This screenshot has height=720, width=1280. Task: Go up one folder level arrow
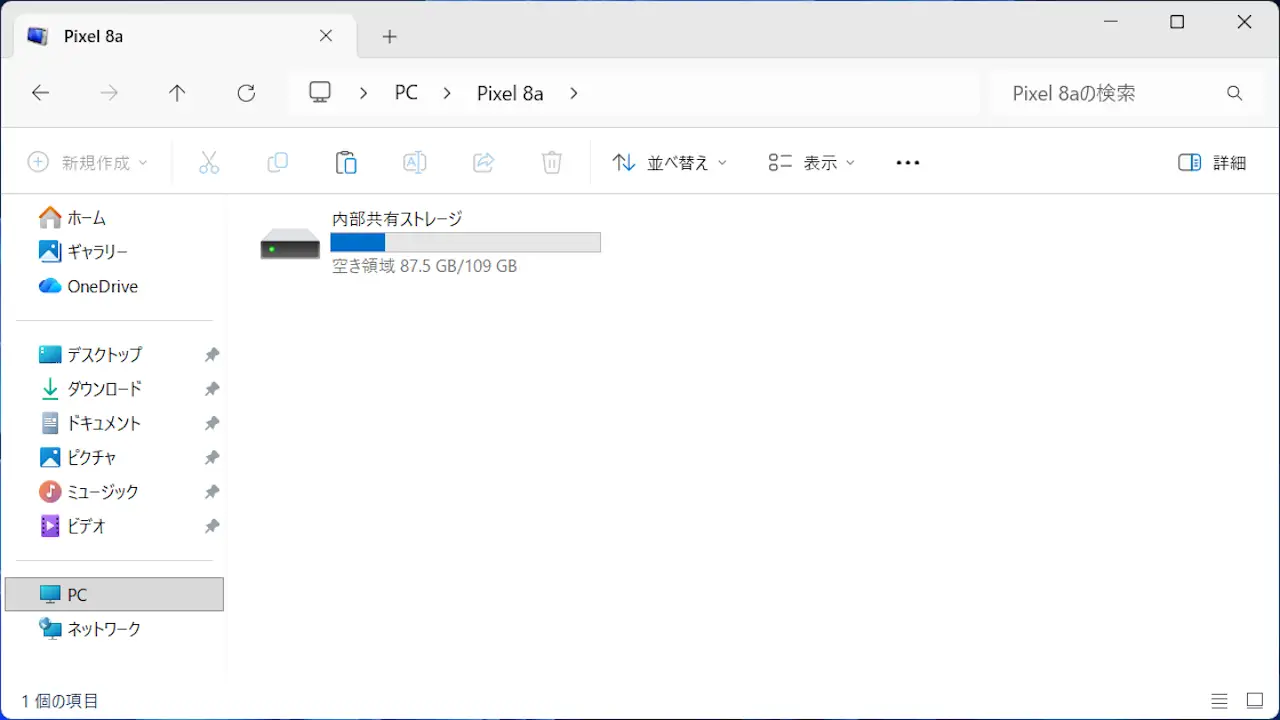click(177, 93)
